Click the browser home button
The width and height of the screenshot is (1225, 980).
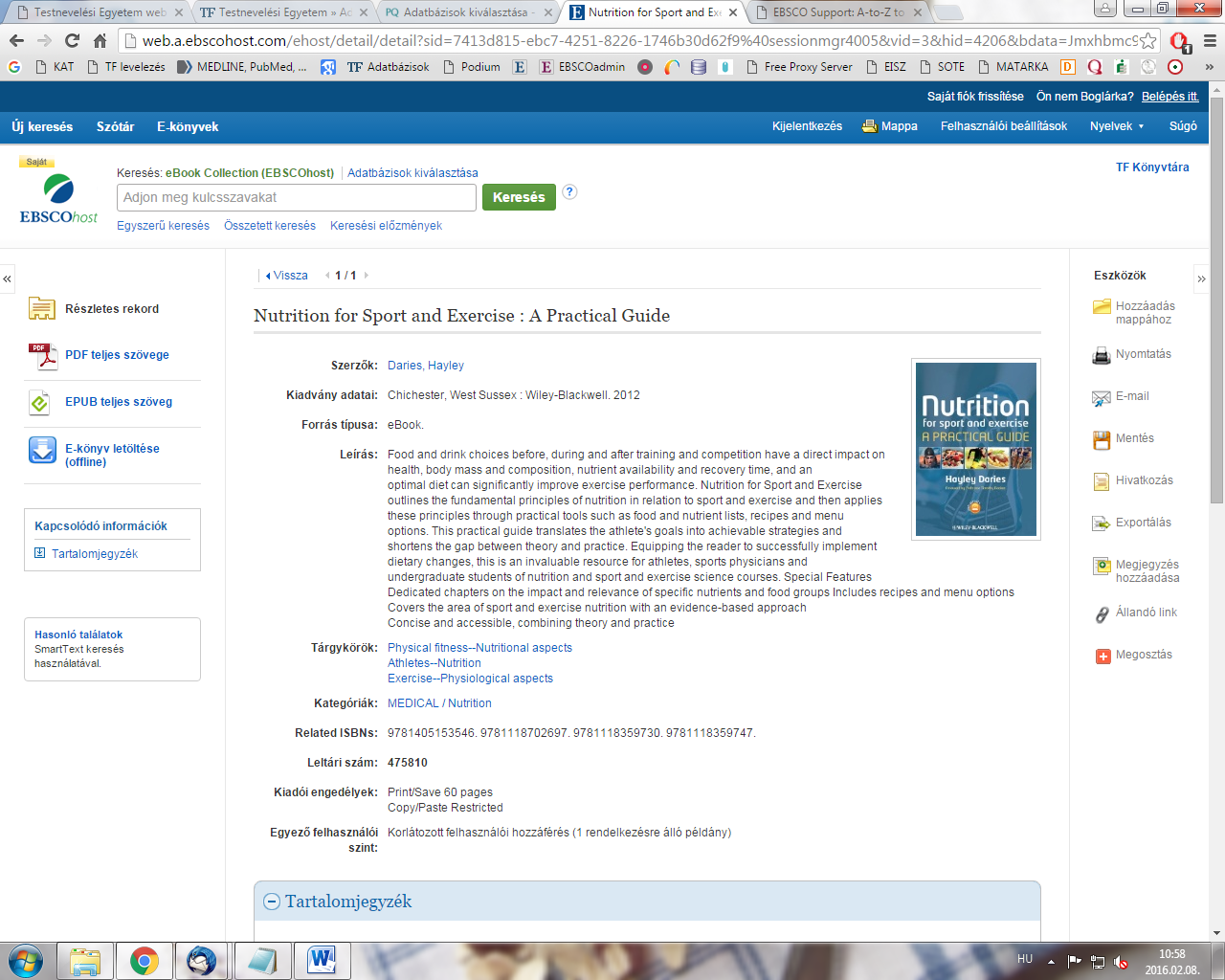(100, 40)
